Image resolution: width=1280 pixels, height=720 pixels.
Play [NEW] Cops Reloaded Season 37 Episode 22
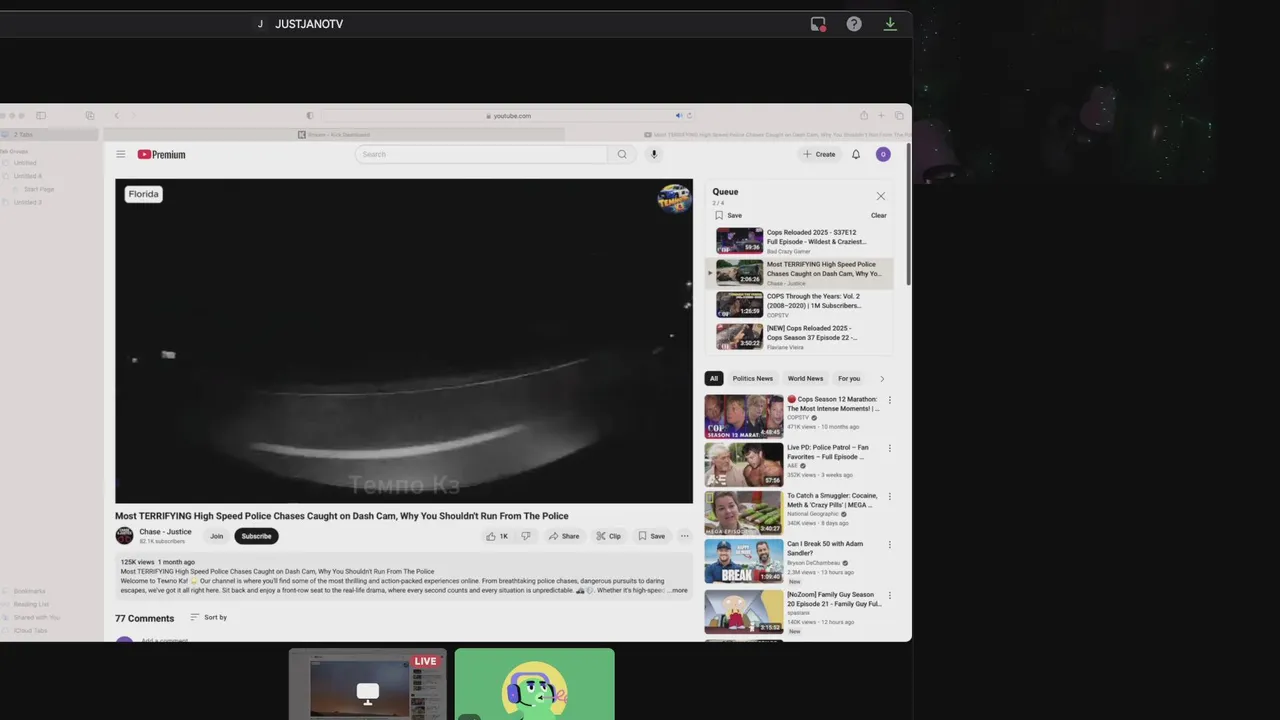point(800,336)
